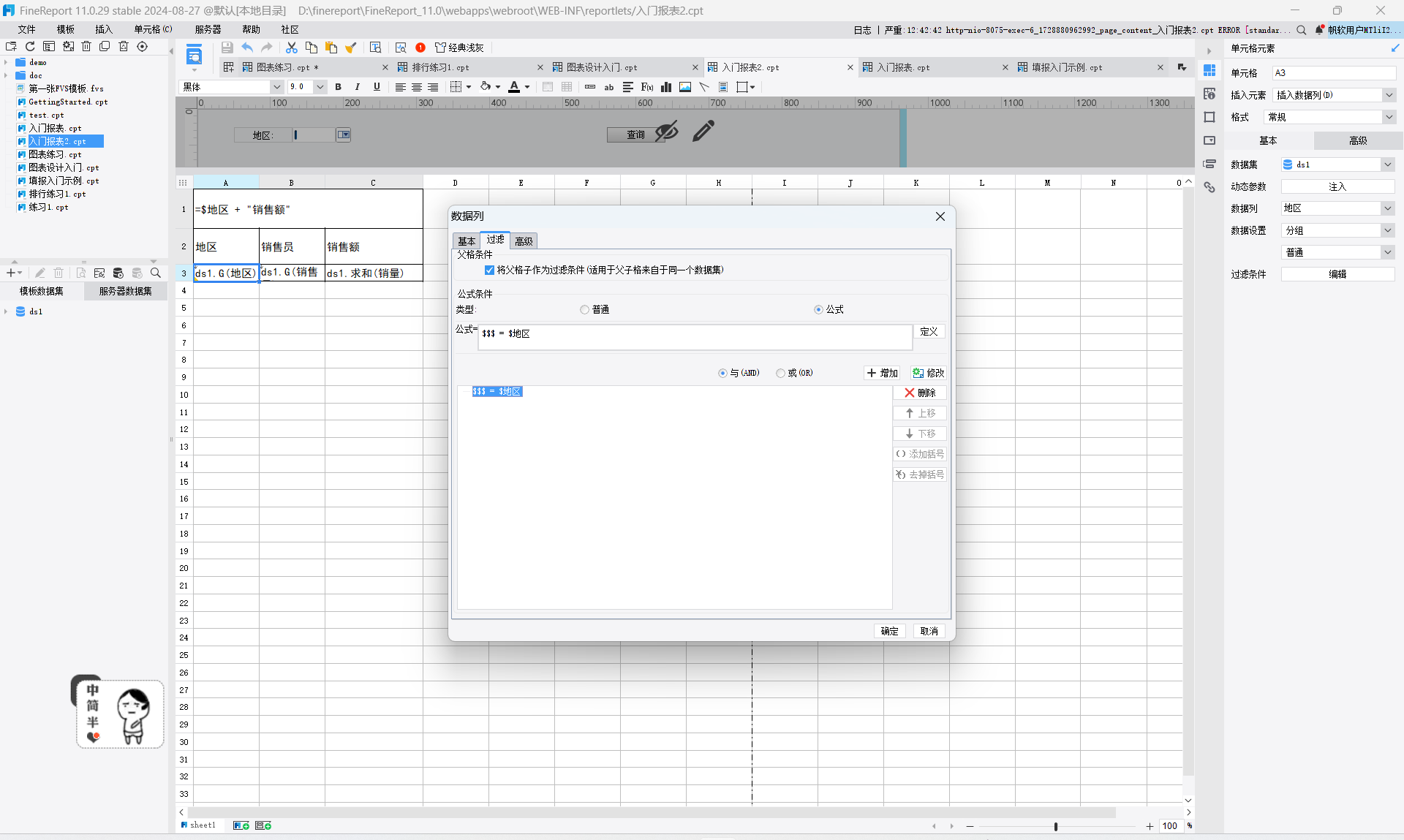Open the 服务器 menu

coord(208,29)
